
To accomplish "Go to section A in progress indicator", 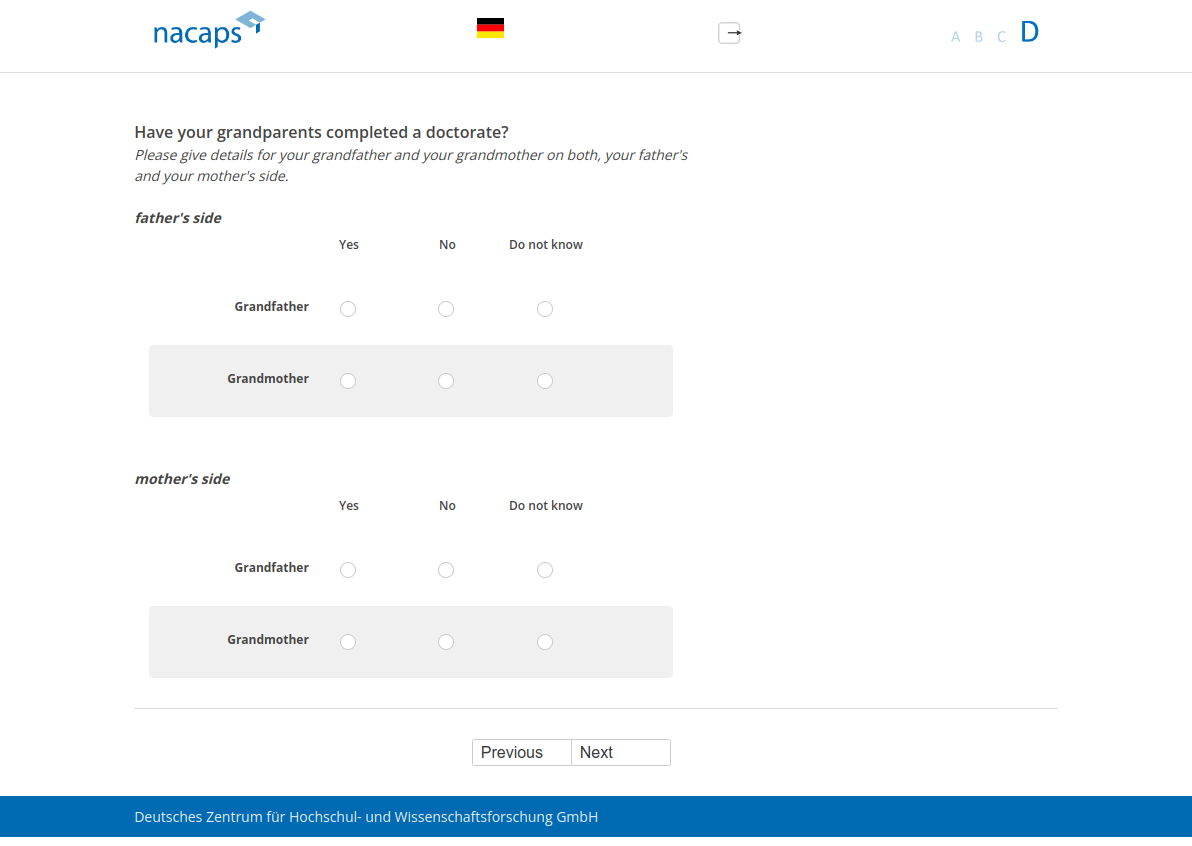I will pos(955,37).
